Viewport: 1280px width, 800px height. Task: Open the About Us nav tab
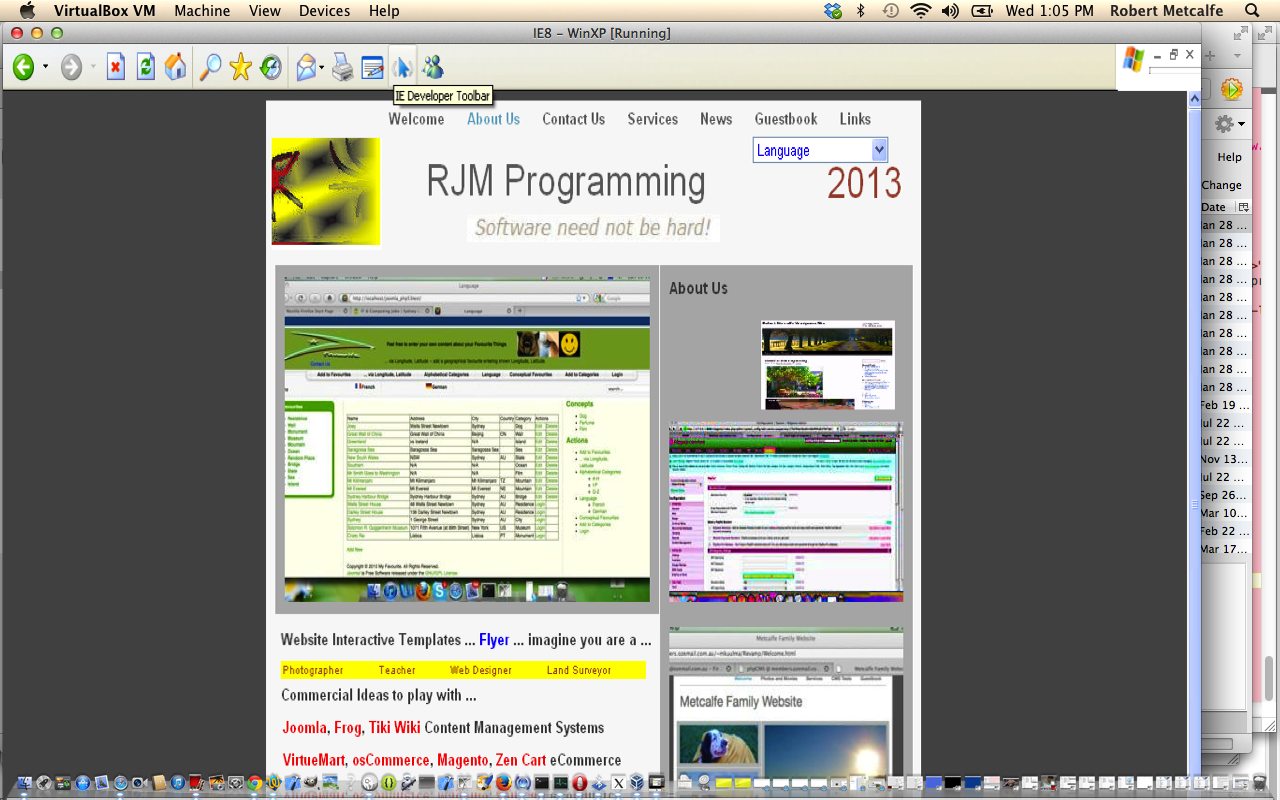[493, 118]
